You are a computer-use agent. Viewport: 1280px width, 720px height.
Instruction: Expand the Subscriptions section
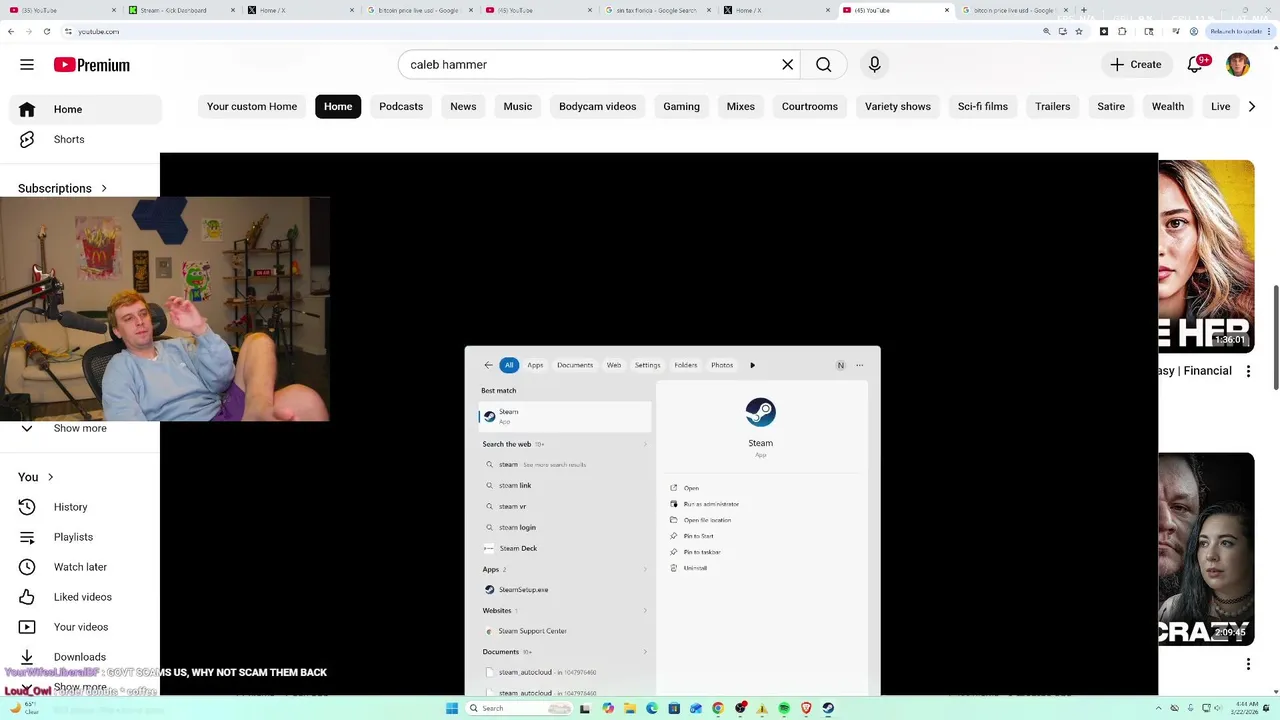tap(62, 188)
